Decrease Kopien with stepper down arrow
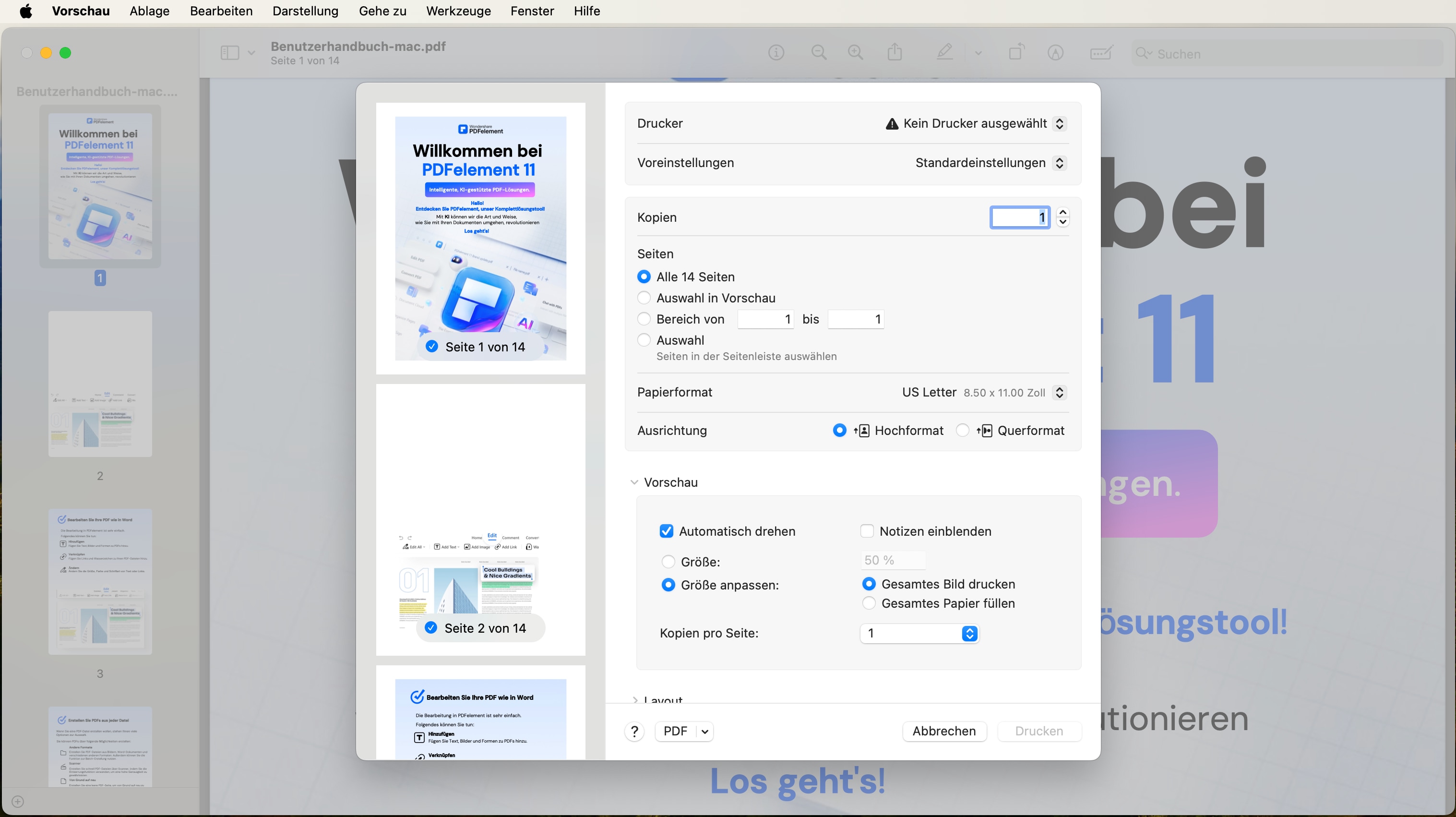The height and width of the screenshot is (817, 1456). point(1062,222)
